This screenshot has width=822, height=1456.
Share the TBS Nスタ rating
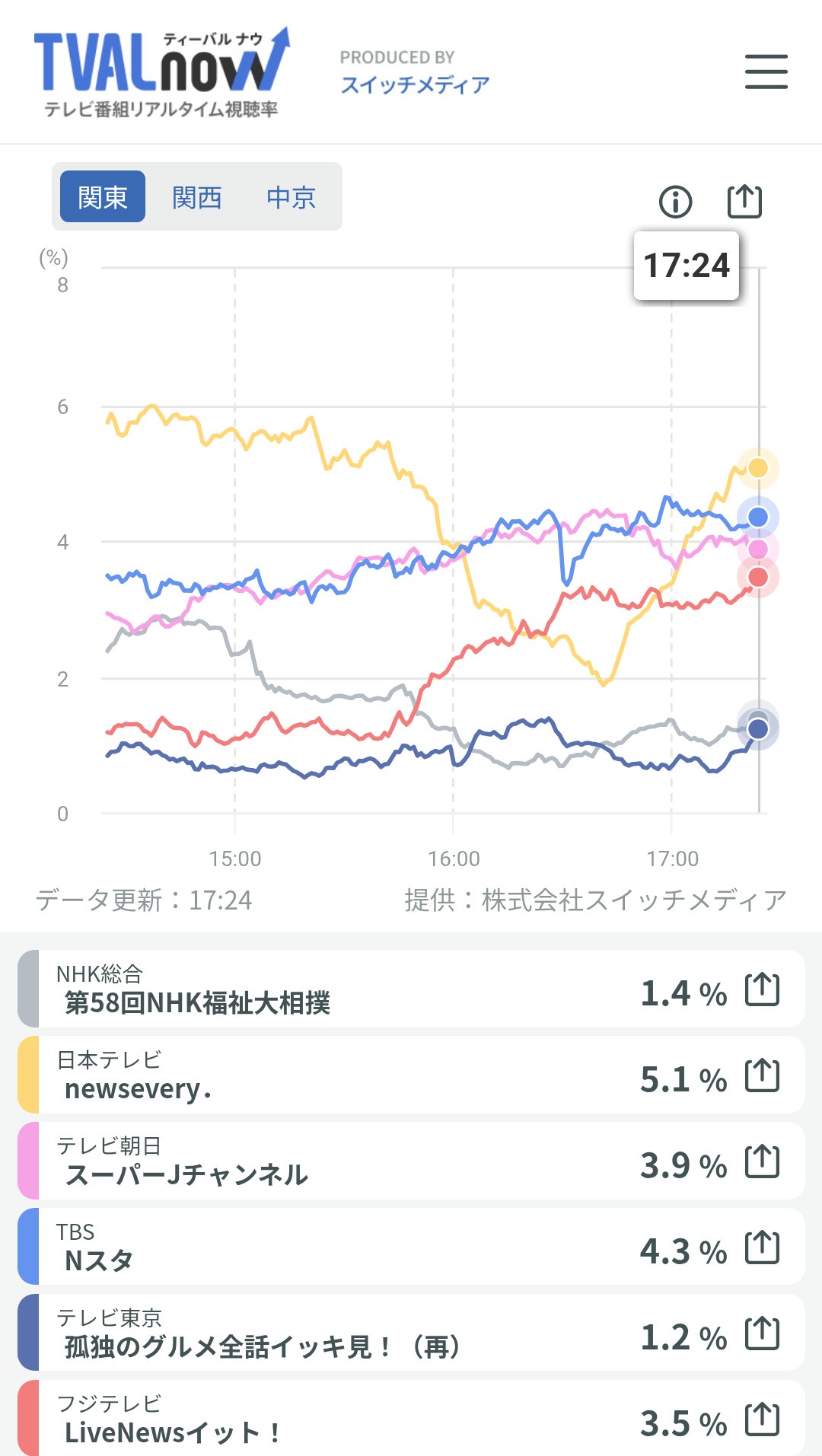click(762, 1247)
